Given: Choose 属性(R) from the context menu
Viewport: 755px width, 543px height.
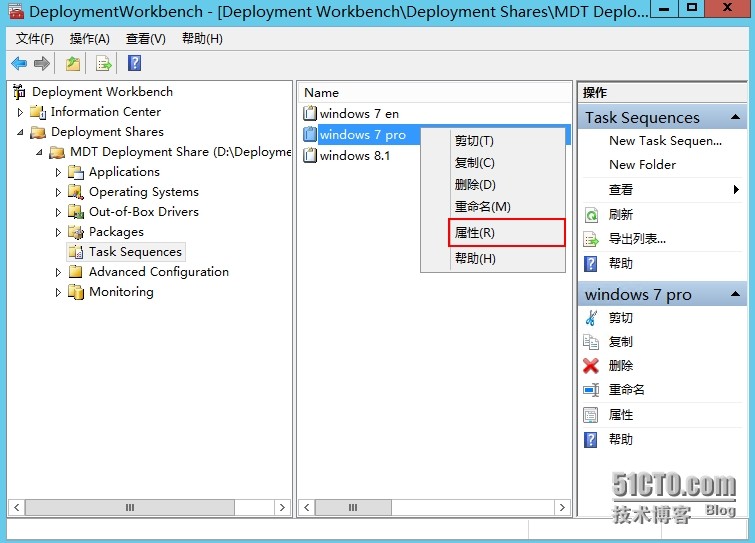Looking at the screenshot, I should pos(507,233).
